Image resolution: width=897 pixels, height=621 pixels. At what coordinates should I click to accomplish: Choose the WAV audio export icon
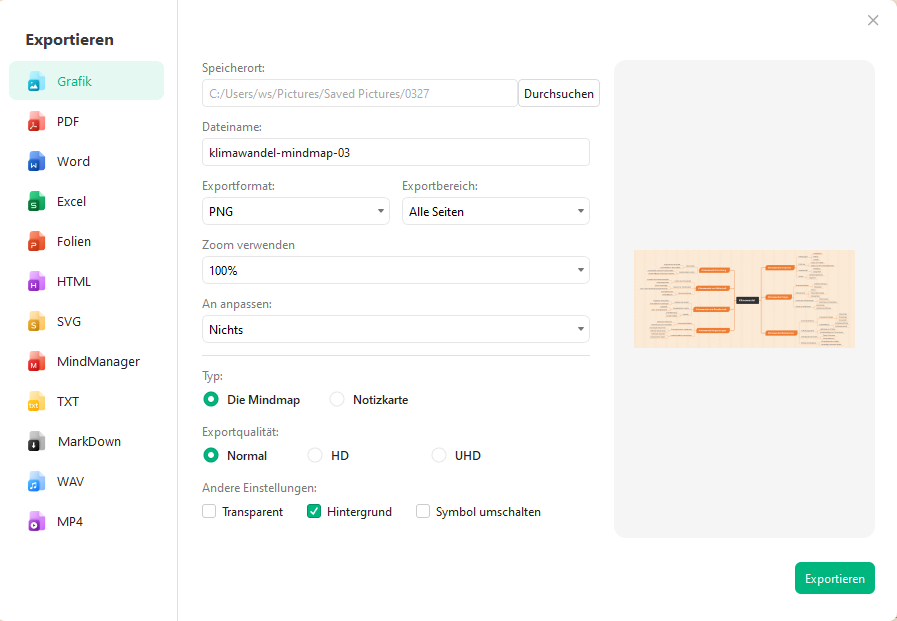[x=37, y=482]
